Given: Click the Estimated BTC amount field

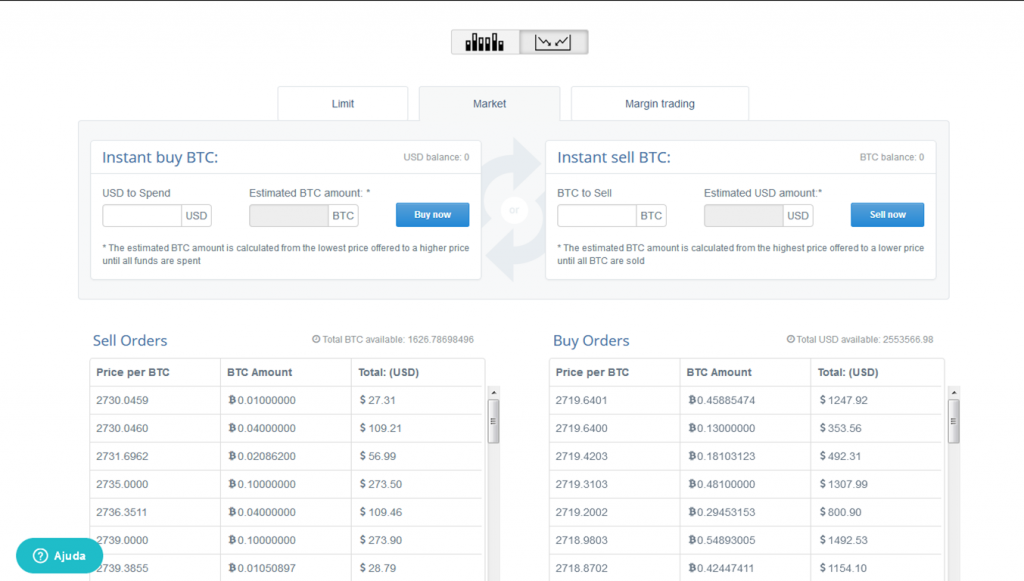Looking at the screenshot, I should 289,215.
